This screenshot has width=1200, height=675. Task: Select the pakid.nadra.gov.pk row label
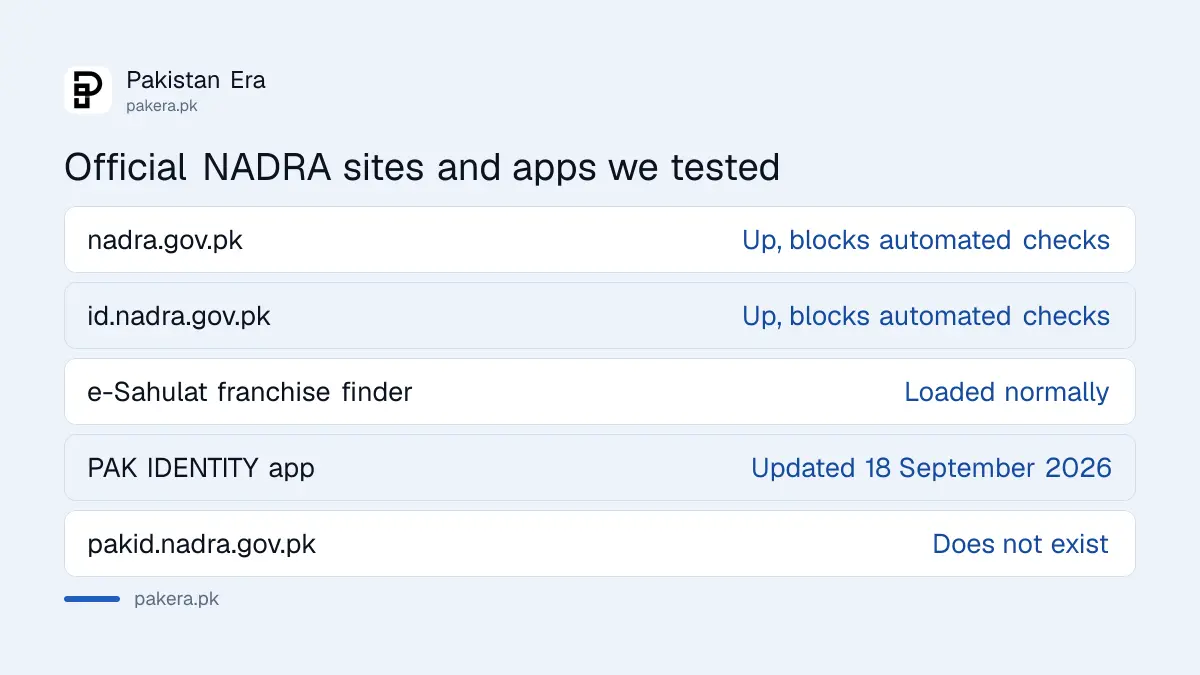(x=202, y=544)
